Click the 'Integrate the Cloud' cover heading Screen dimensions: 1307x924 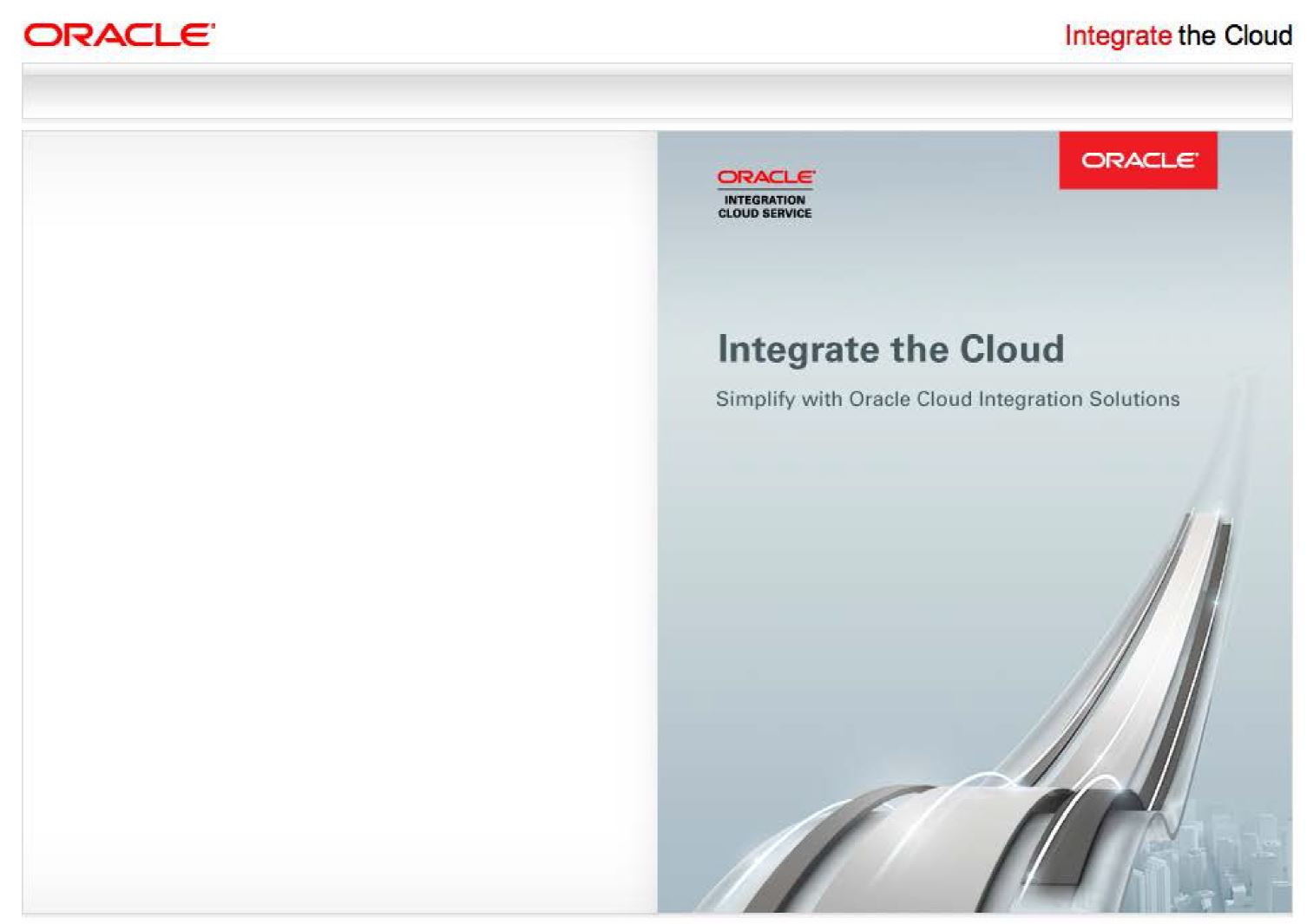point(890,349)
